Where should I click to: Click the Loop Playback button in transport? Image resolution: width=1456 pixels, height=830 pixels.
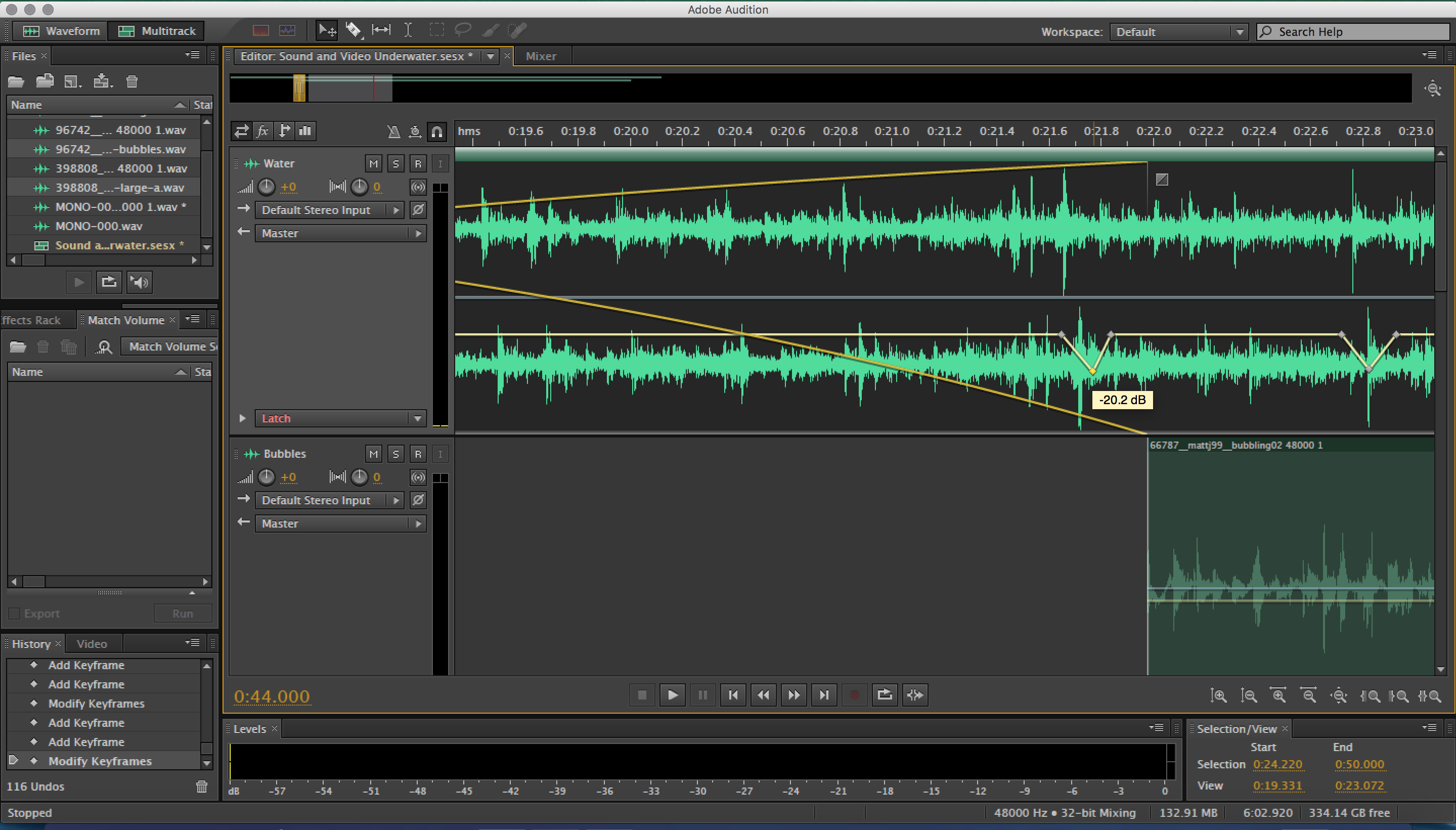(885, 695)
